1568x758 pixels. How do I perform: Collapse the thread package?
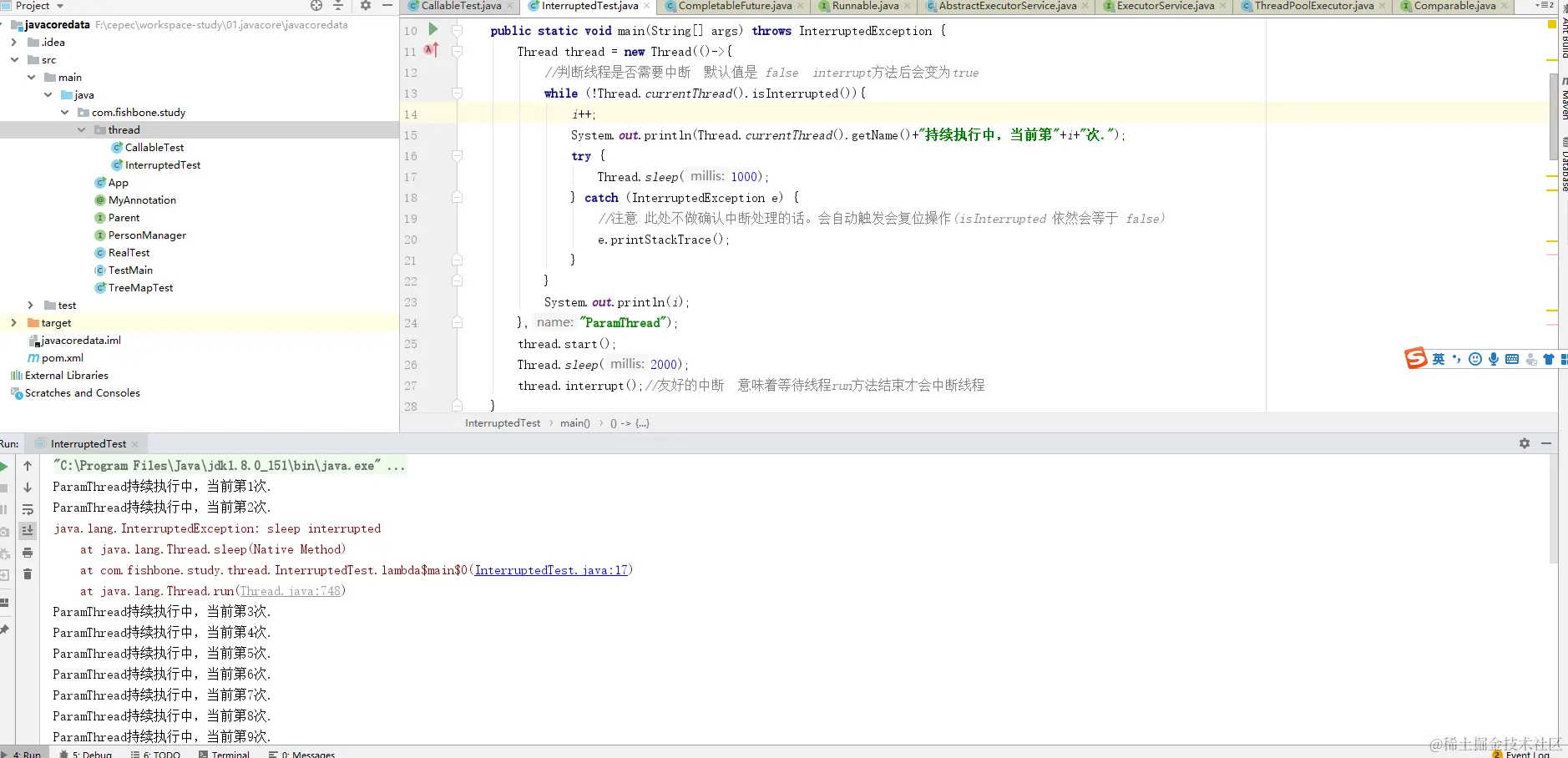[x=81, y=129]
